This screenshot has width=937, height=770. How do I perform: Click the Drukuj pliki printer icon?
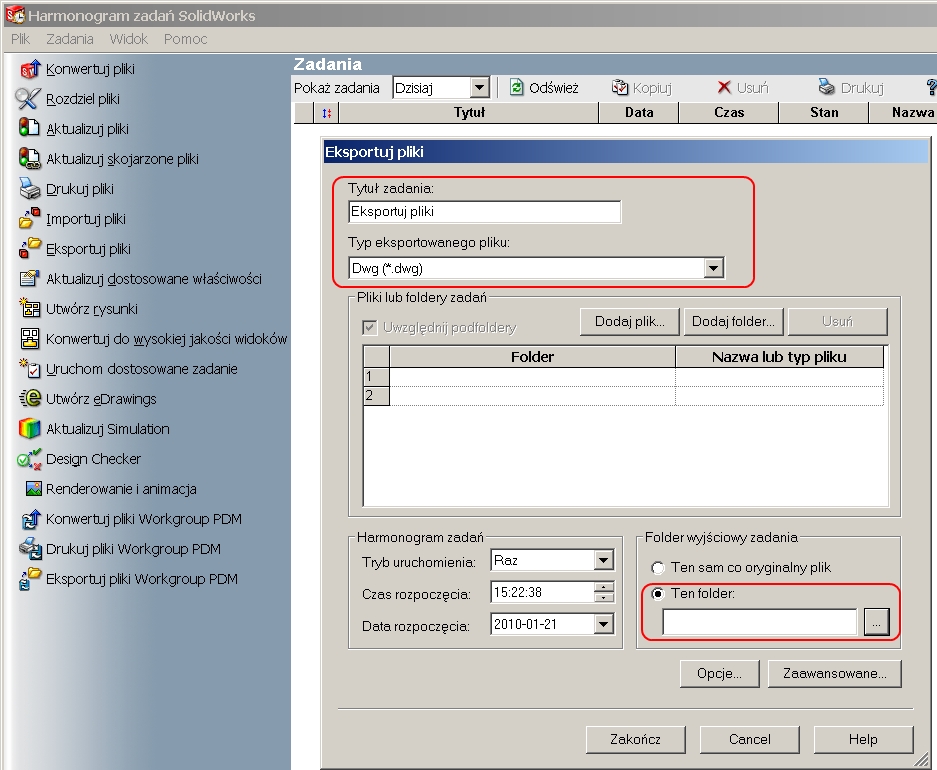[29, 189]
